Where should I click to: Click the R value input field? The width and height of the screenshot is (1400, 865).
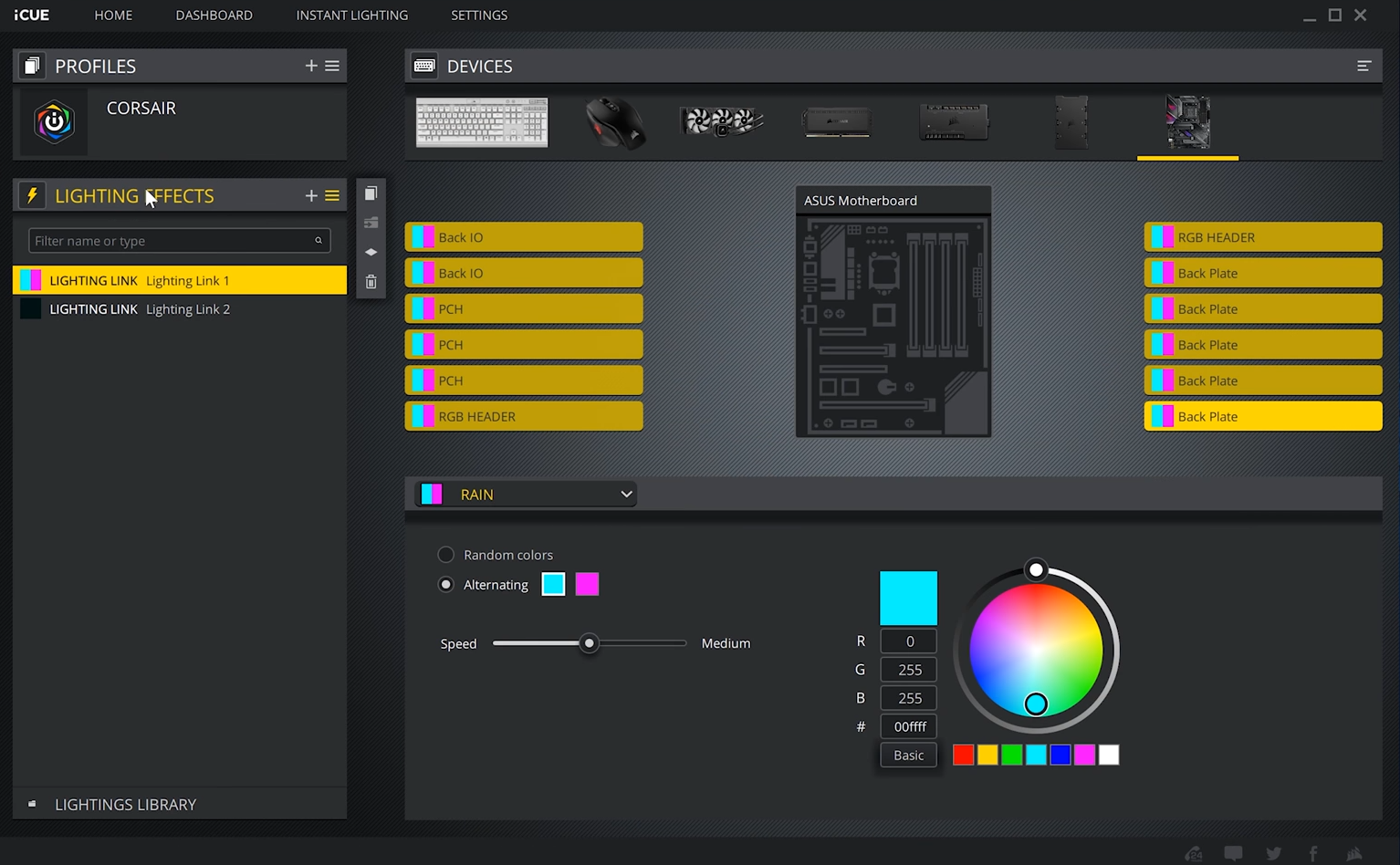coord(908,641)
